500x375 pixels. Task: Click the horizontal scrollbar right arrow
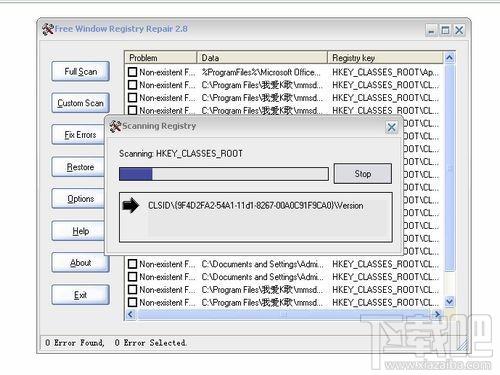click(x=437, y=314)
